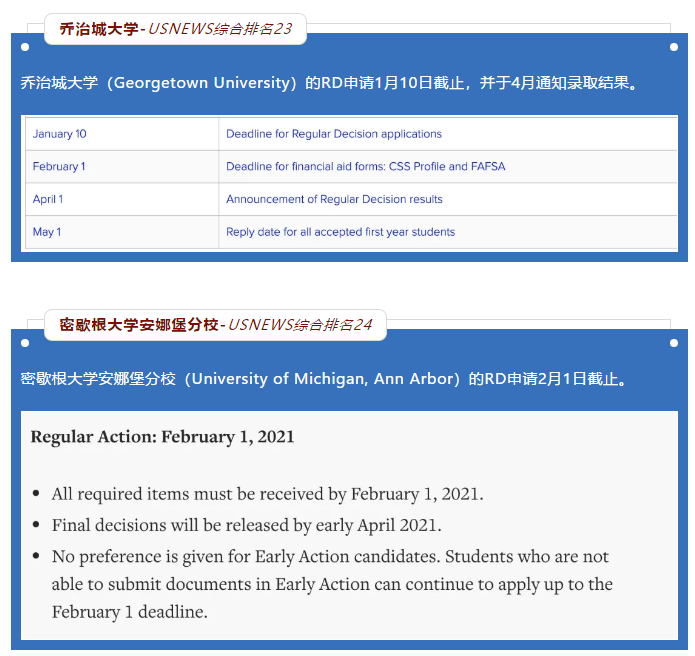Screen dimensions: 695x656
Task: Select 'Deadline for Regular Decision applications' cell
Action: pos(448,134)
